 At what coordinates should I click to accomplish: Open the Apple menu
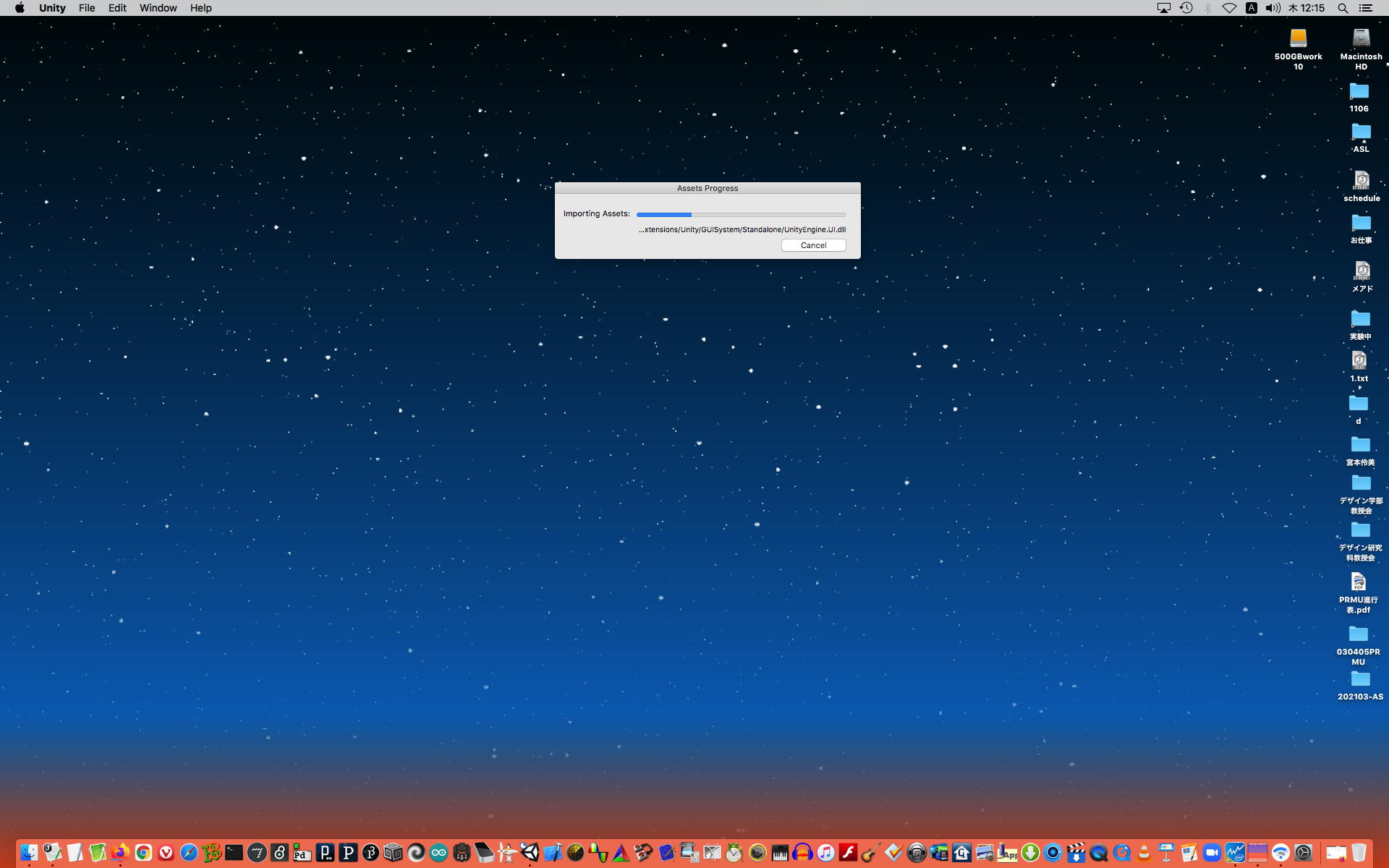[x=20, y=8]
